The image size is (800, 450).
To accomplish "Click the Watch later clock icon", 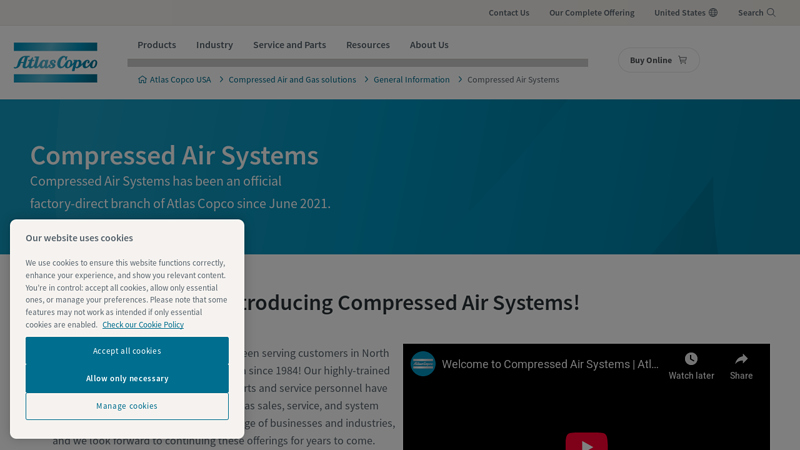I will 691,359.
